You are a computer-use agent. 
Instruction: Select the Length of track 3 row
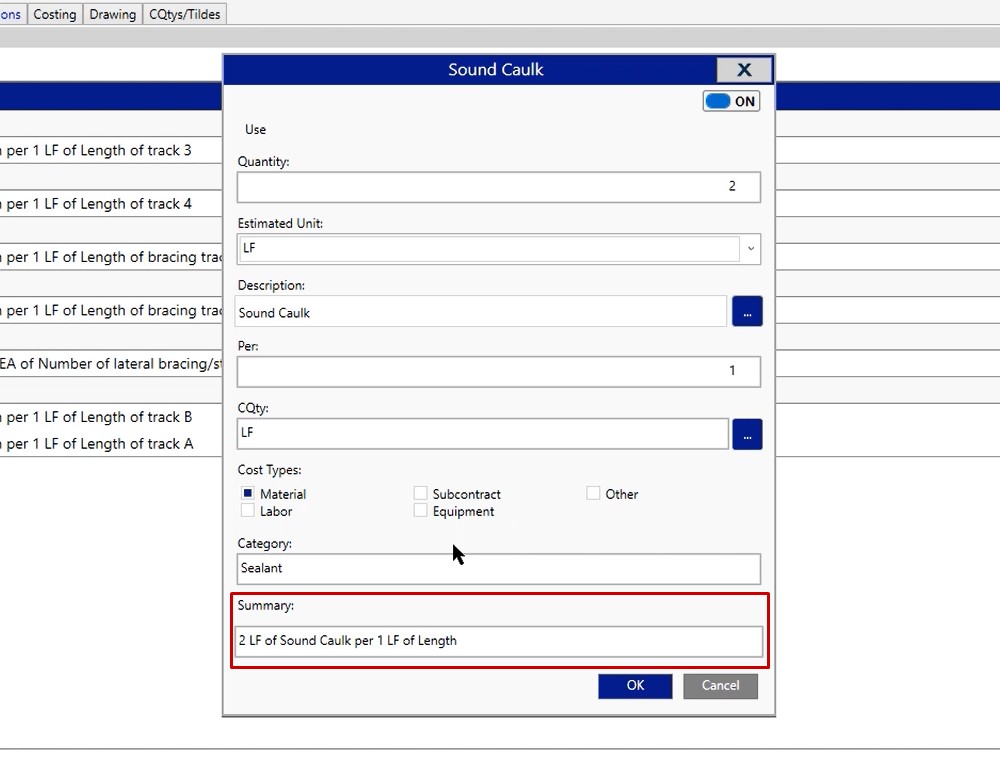pyautogui.click(x=100, y=151)
